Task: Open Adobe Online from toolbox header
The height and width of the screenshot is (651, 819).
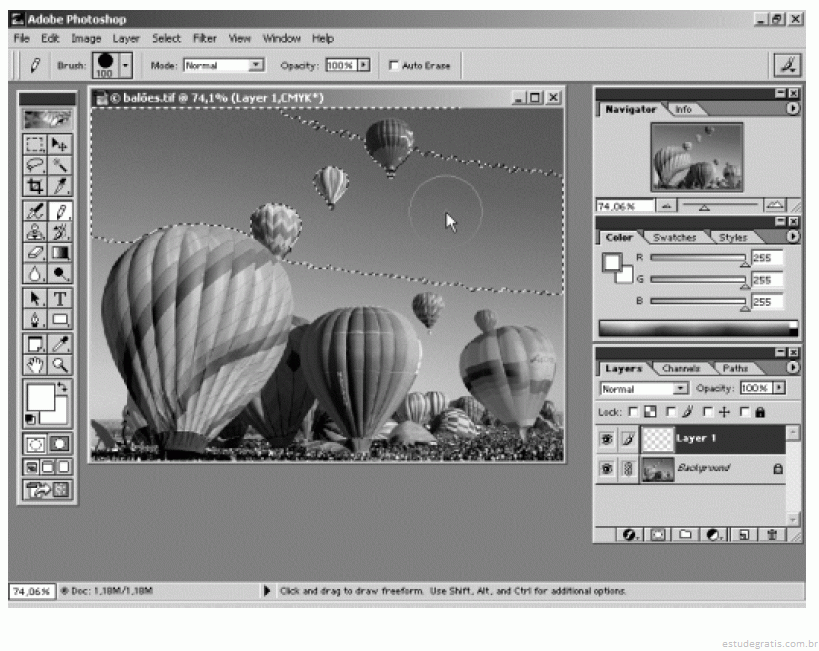Action: [x=47, y=119]
